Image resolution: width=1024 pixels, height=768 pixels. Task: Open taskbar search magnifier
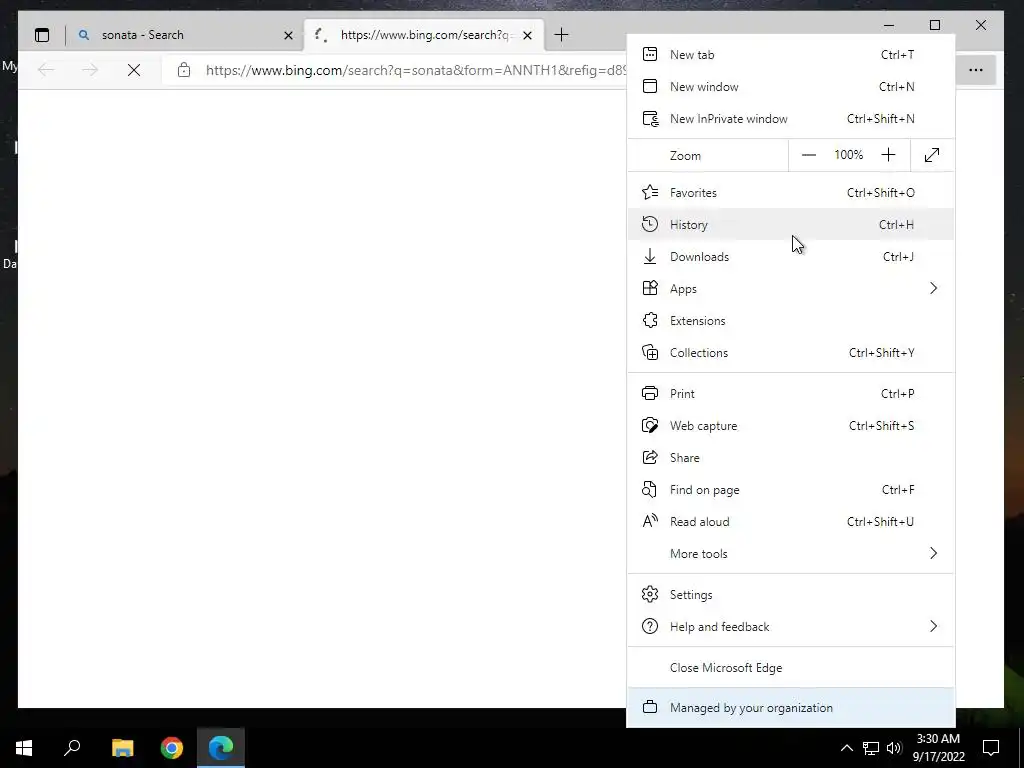(x=72, y=748)
